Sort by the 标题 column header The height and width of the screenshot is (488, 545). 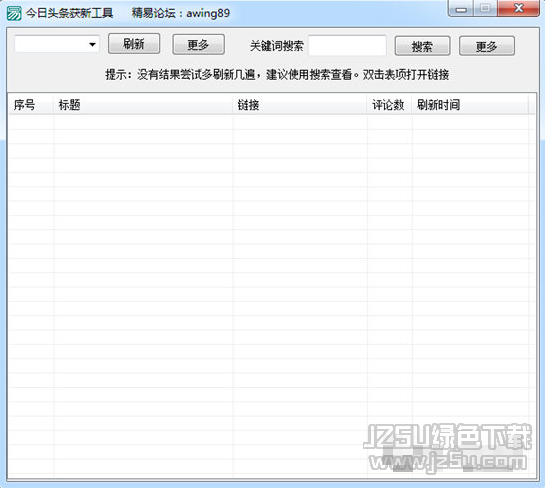[143, 105]
